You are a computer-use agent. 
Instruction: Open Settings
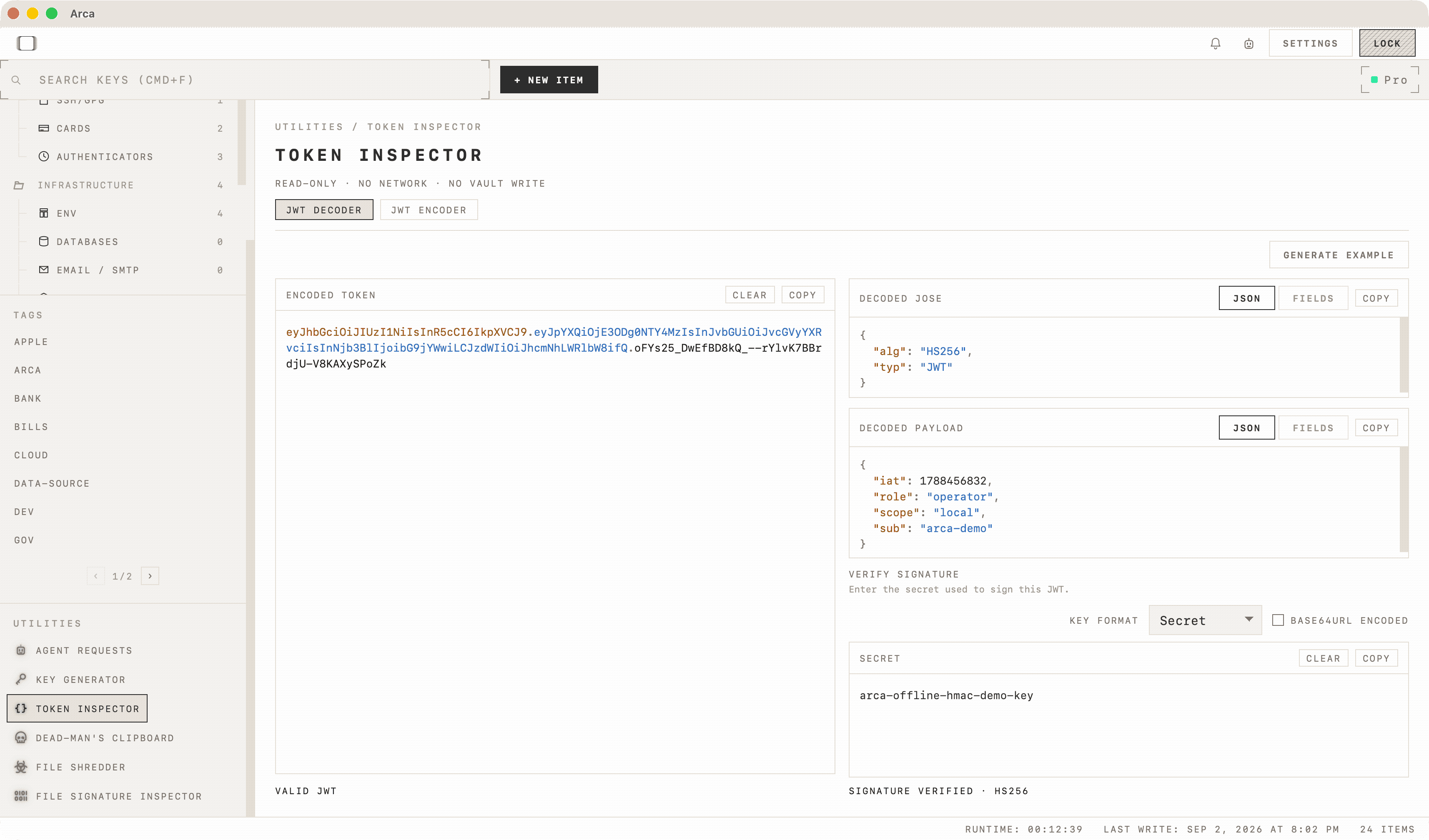[1310, 44]
